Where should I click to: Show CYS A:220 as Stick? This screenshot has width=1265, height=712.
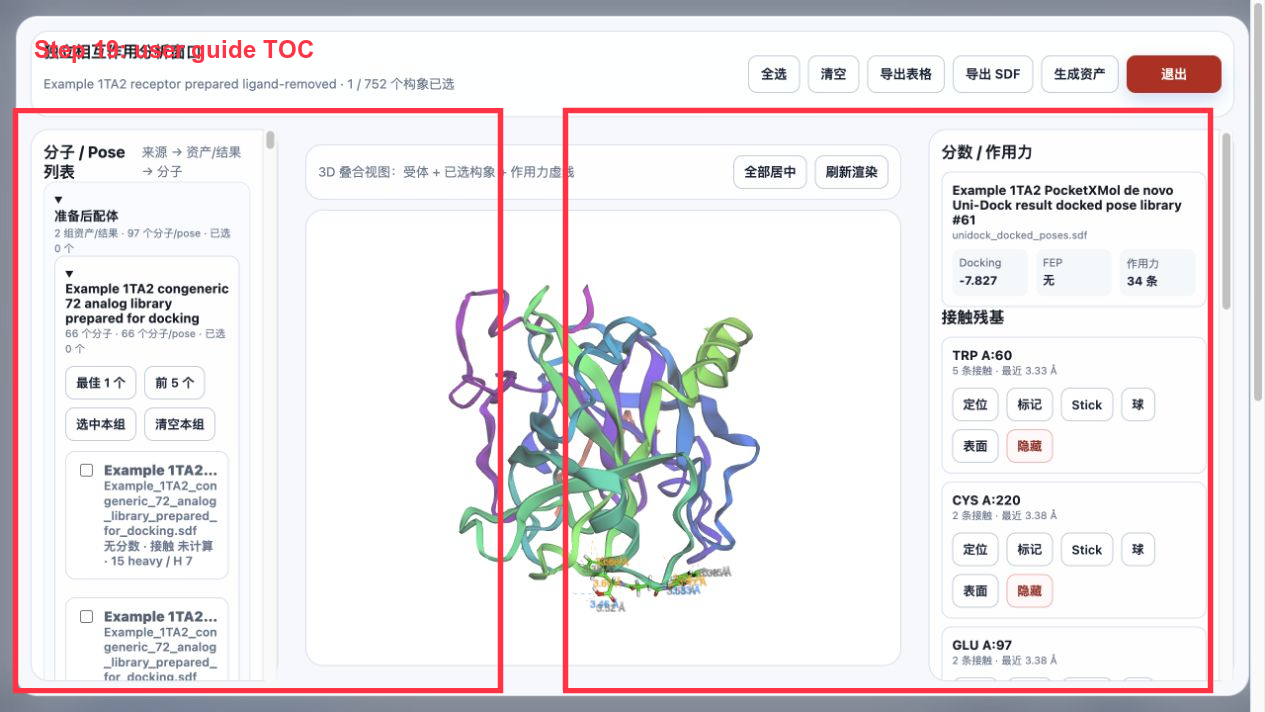(x=1087, y=550)
